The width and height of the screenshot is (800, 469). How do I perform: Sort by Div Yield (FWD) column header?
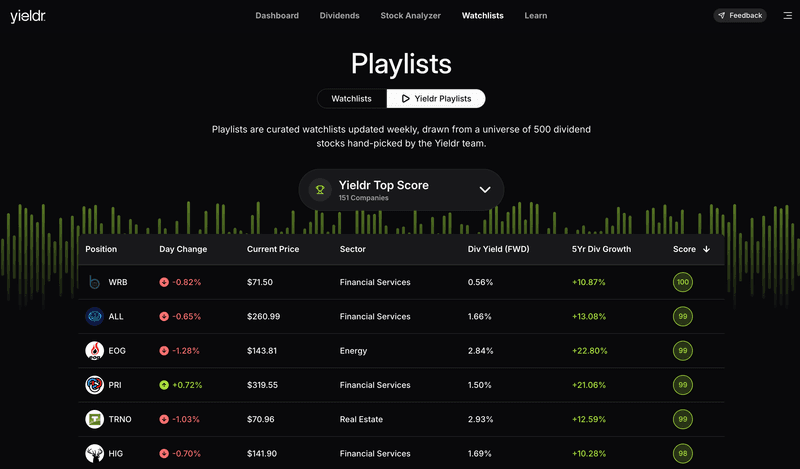coord(498,249)
